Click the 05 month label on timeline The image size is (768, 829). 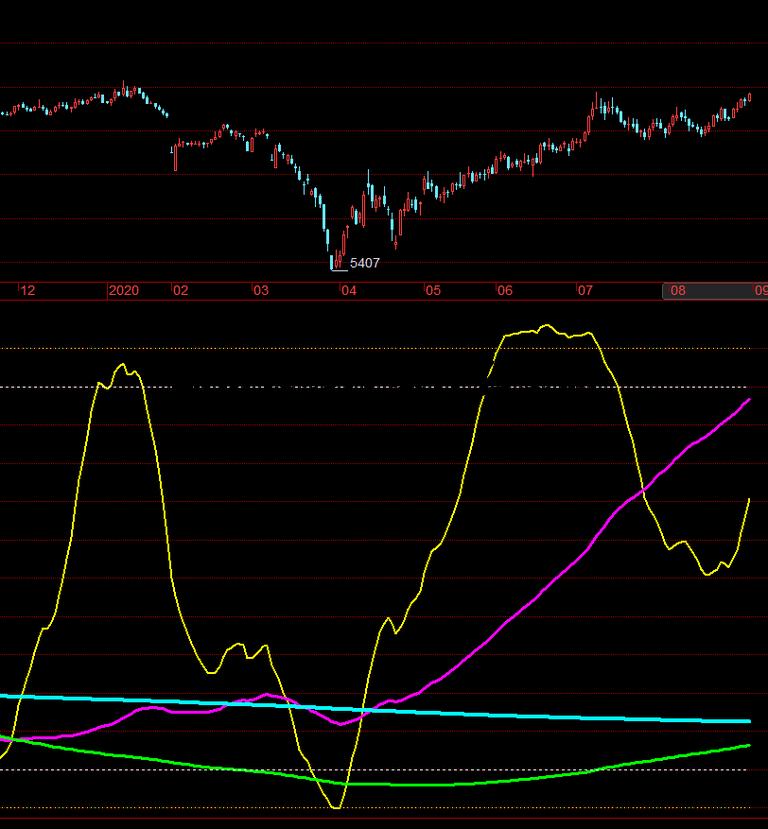tap(432, 291)
